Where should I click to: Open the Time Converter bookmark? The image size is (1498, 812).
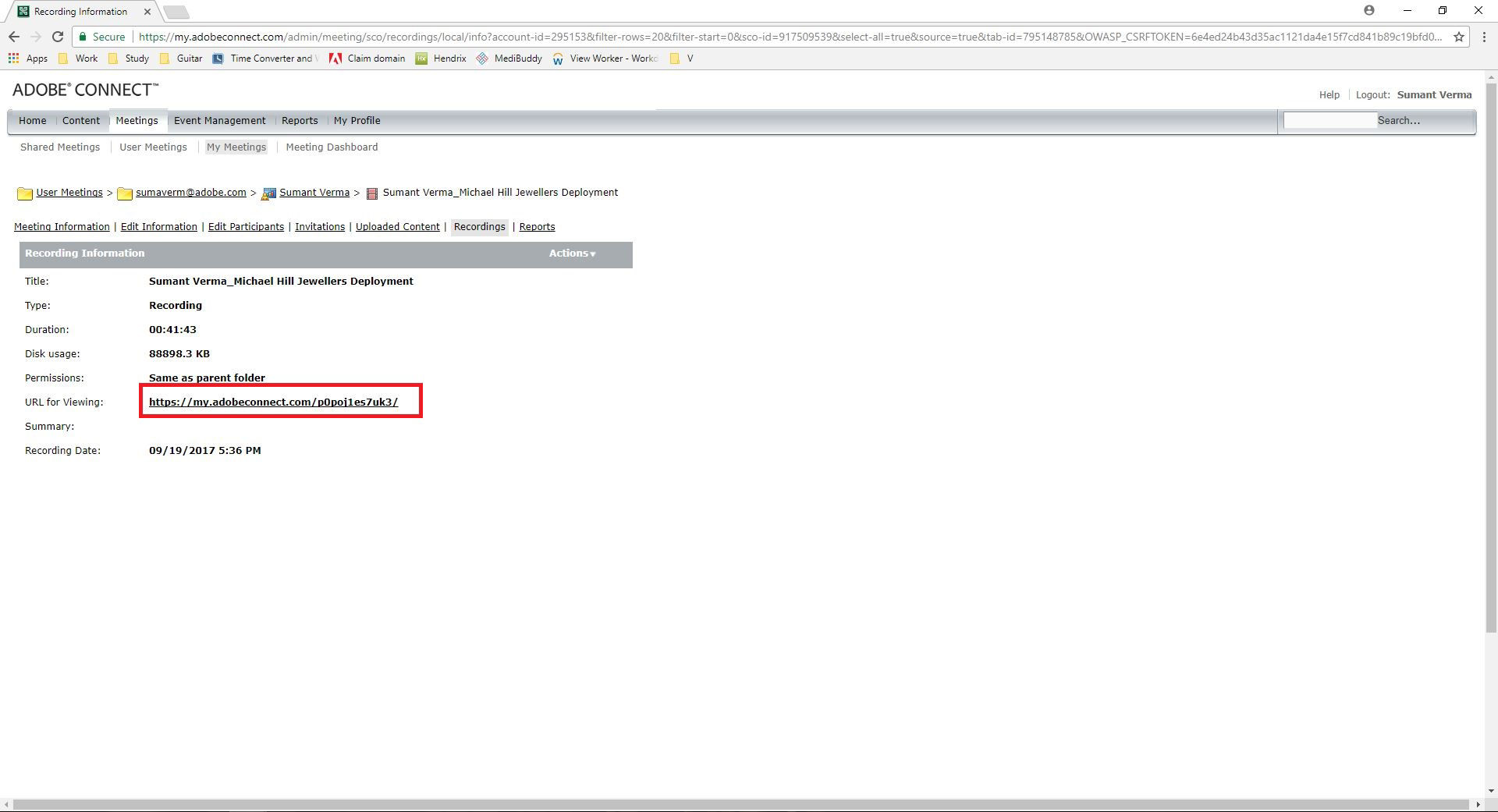pyautogui.click(x=265, y=59)
